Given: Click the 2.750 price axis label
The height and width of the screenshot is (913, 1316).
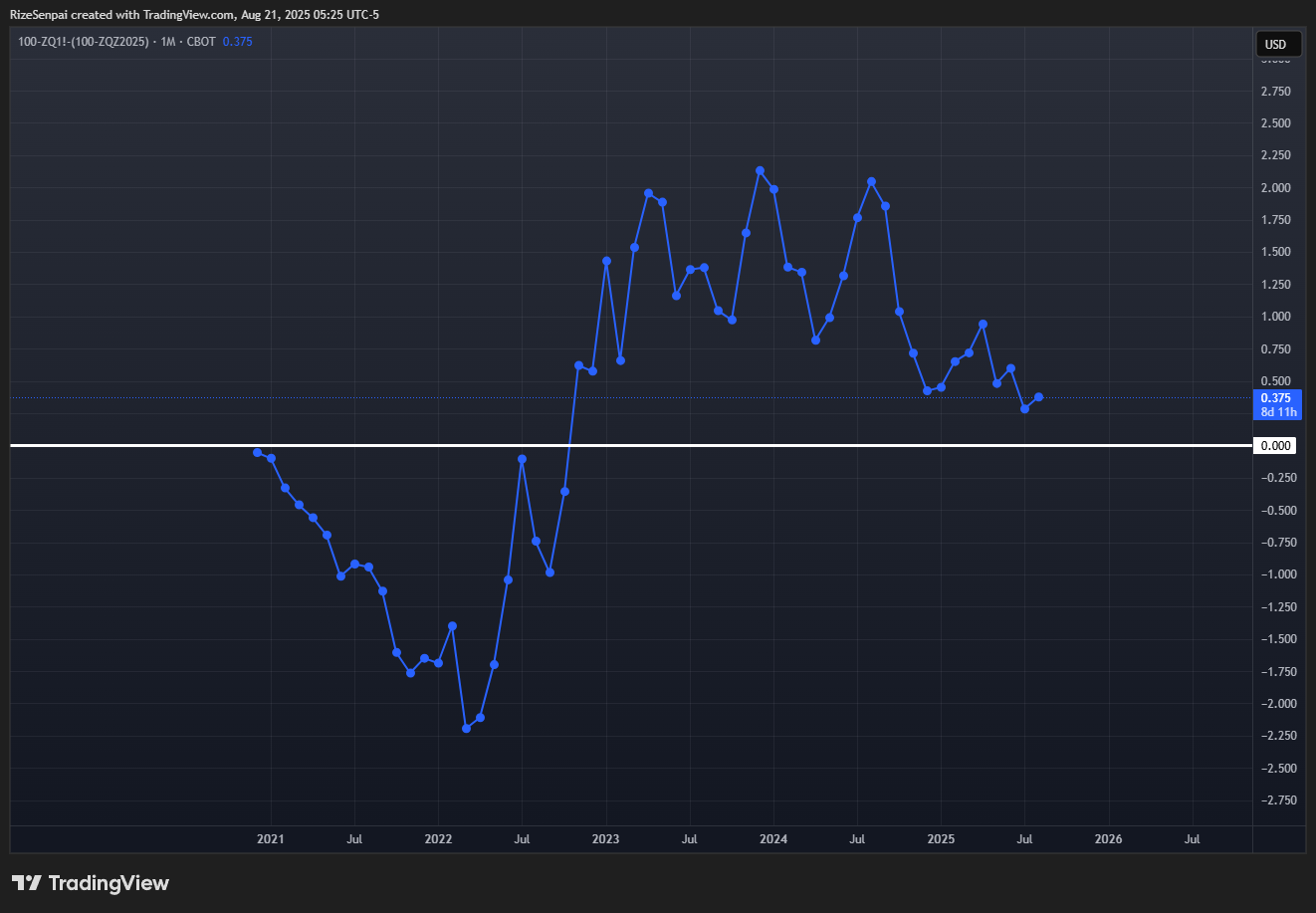Looking at the screenshot, I should tap(1276, 92).
